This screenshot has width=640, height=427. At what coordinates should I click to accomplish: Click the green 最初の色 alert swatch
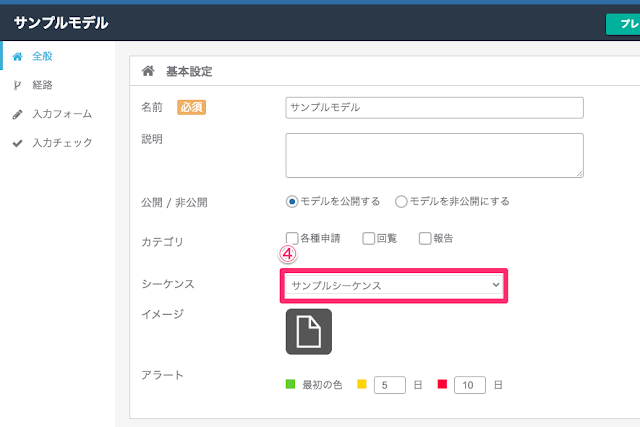pyautogui.click(x=290, y=384)
